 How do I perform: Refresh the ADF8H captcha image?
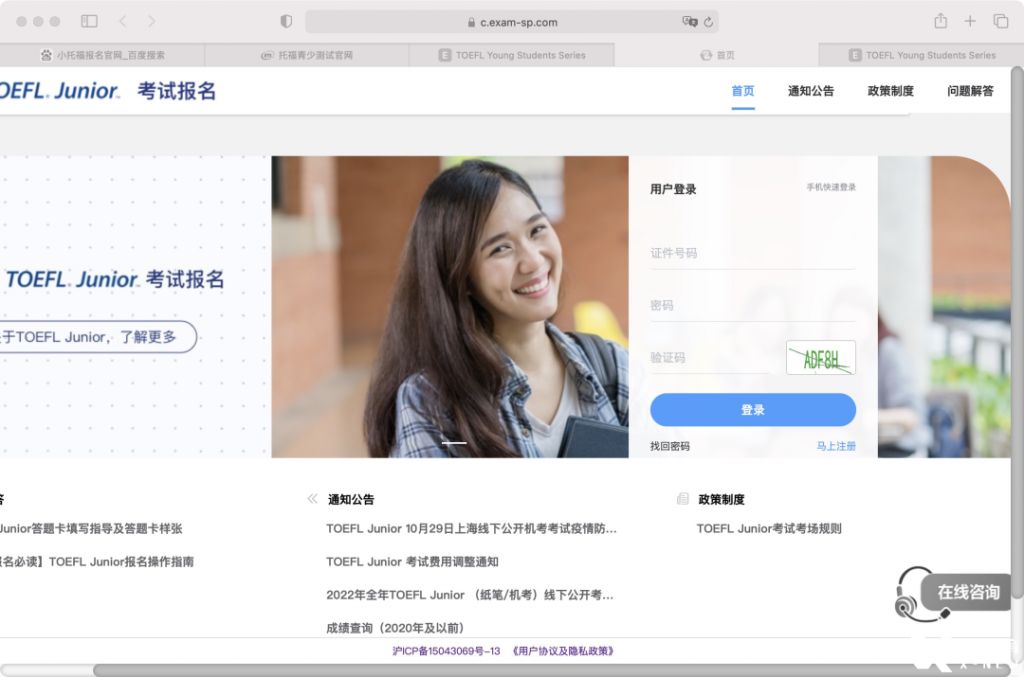(x=820, y=358)
